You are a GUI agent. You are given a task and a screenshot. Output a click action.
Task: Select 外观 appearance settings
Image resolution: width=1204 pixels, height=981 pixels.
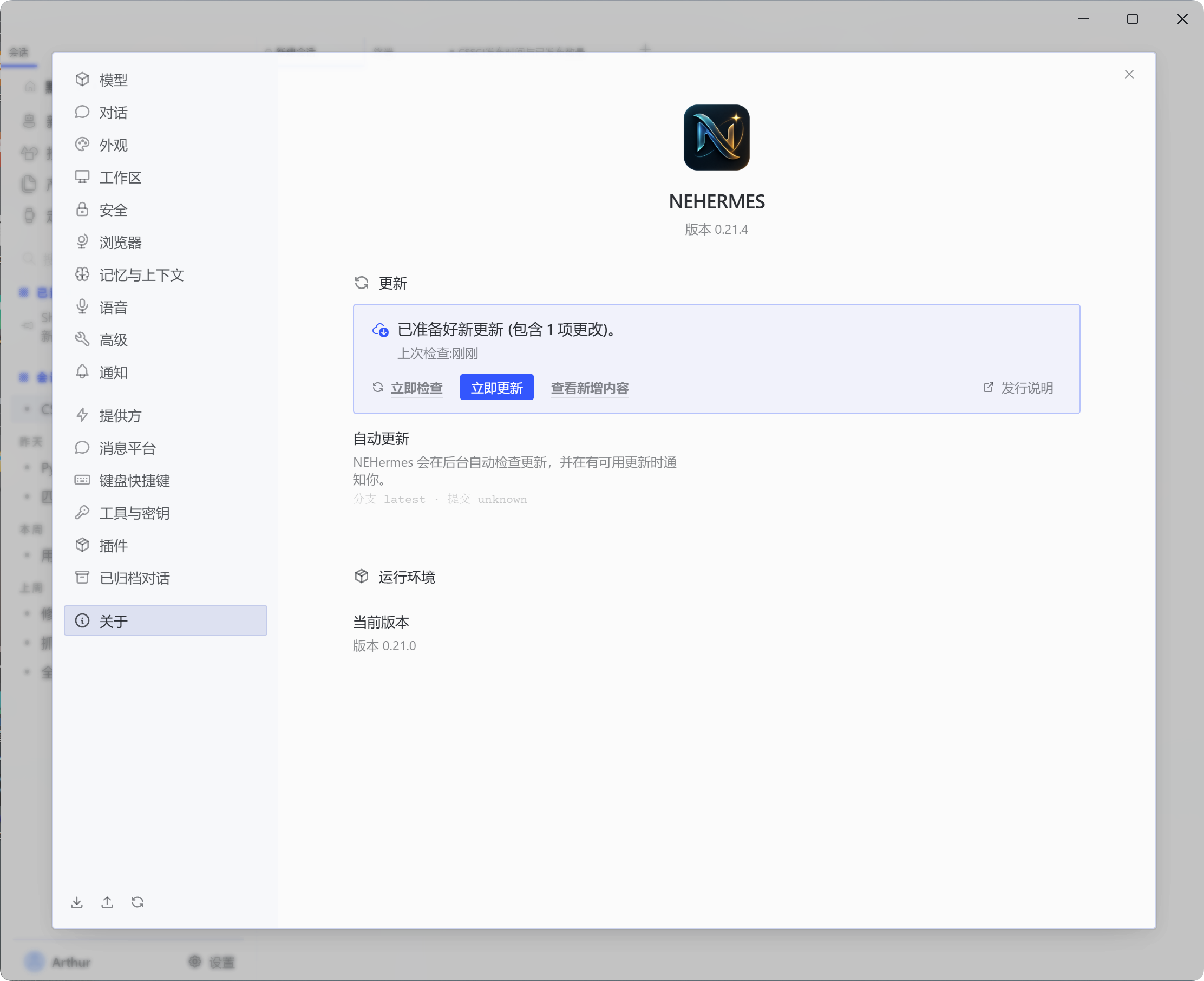(165, 145)
